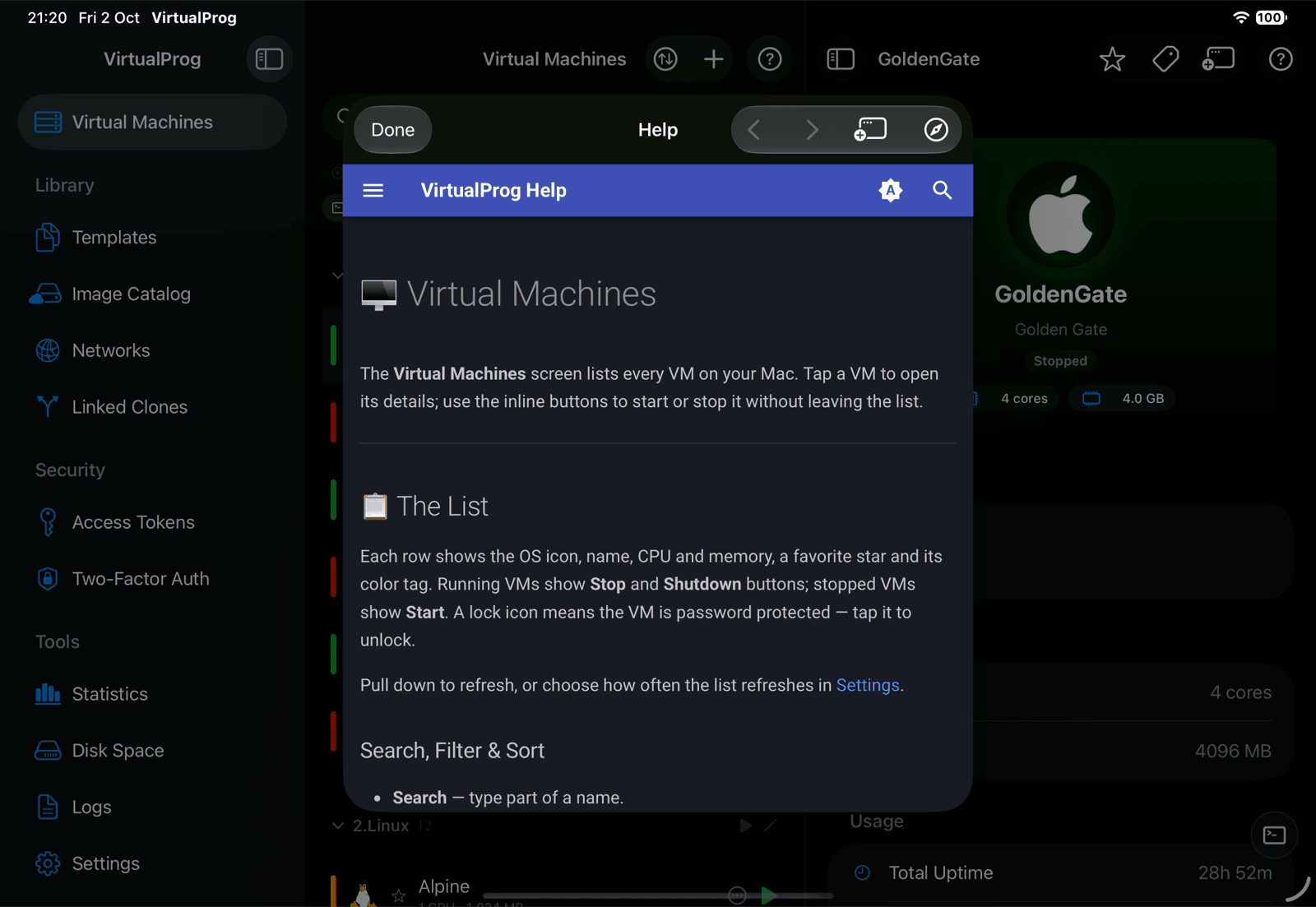Viewport: 1316px width, 907px height.
Task: Toggle Help theme brightness auto icon
Action: [890, 191]
